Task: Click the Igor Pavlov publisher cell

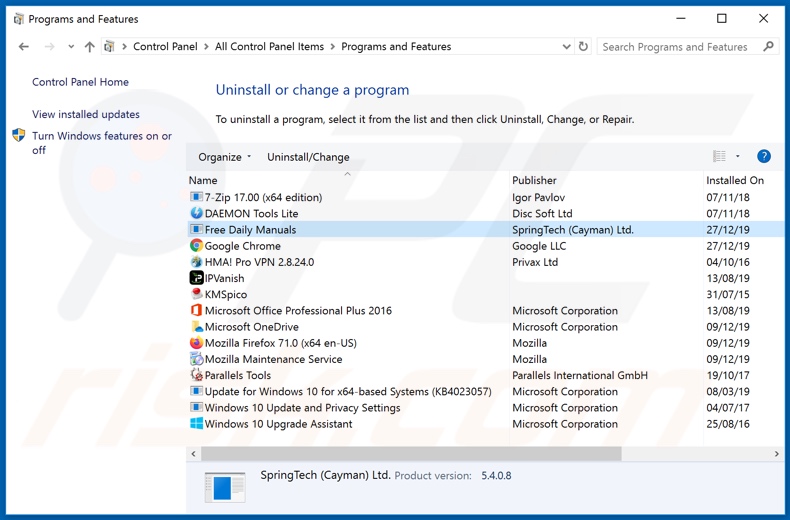Action: tap(538, 197)
